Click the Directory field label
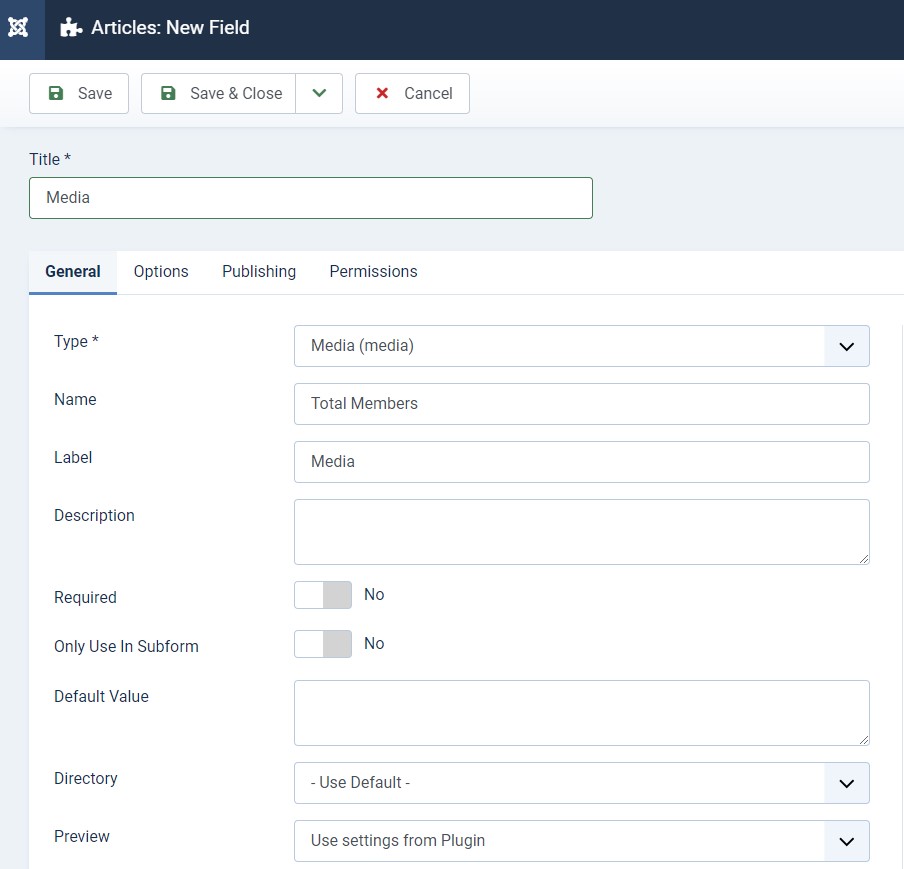 coord(86,778)
